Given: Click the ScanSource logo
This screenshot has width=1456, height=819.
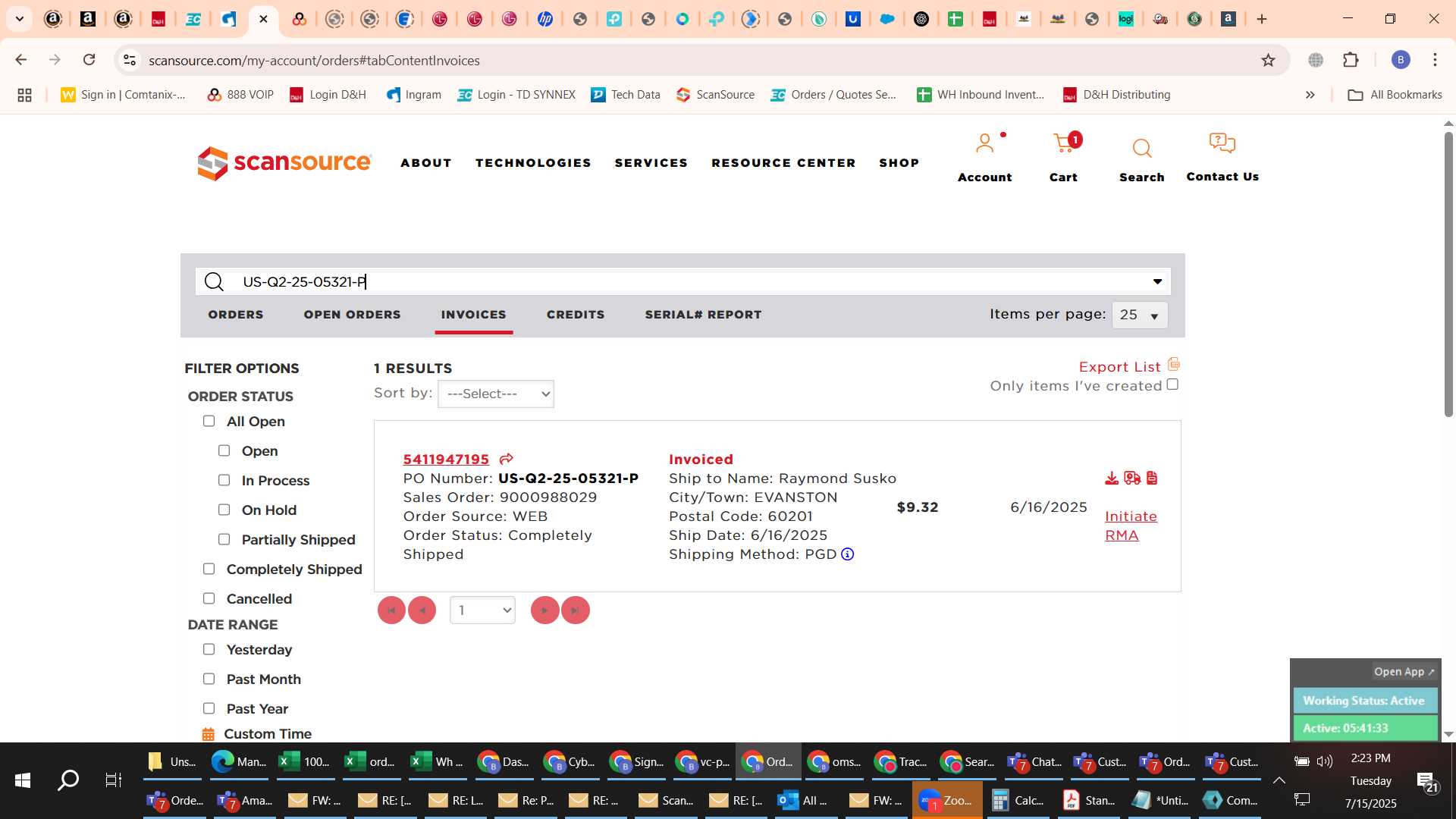Looking at the screenshot, I should pyautogui.click(x=284, y=162).
